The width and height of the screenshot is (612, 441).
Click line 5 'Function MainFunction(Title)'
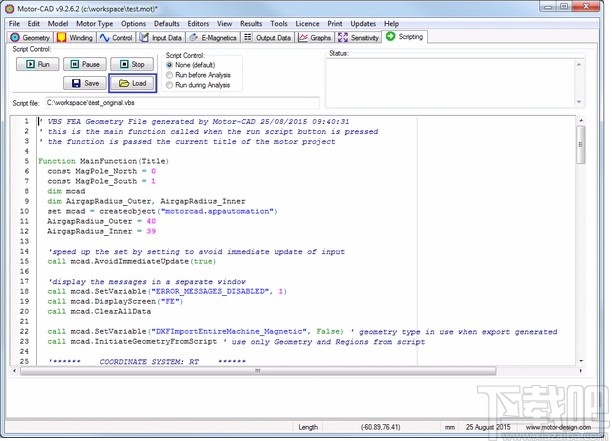103,161
